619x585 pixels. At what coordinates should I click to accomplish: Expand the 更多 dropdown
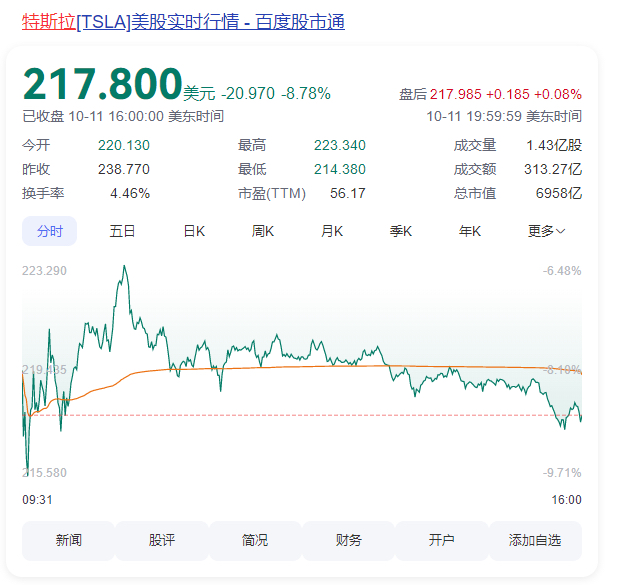[546, 231]
